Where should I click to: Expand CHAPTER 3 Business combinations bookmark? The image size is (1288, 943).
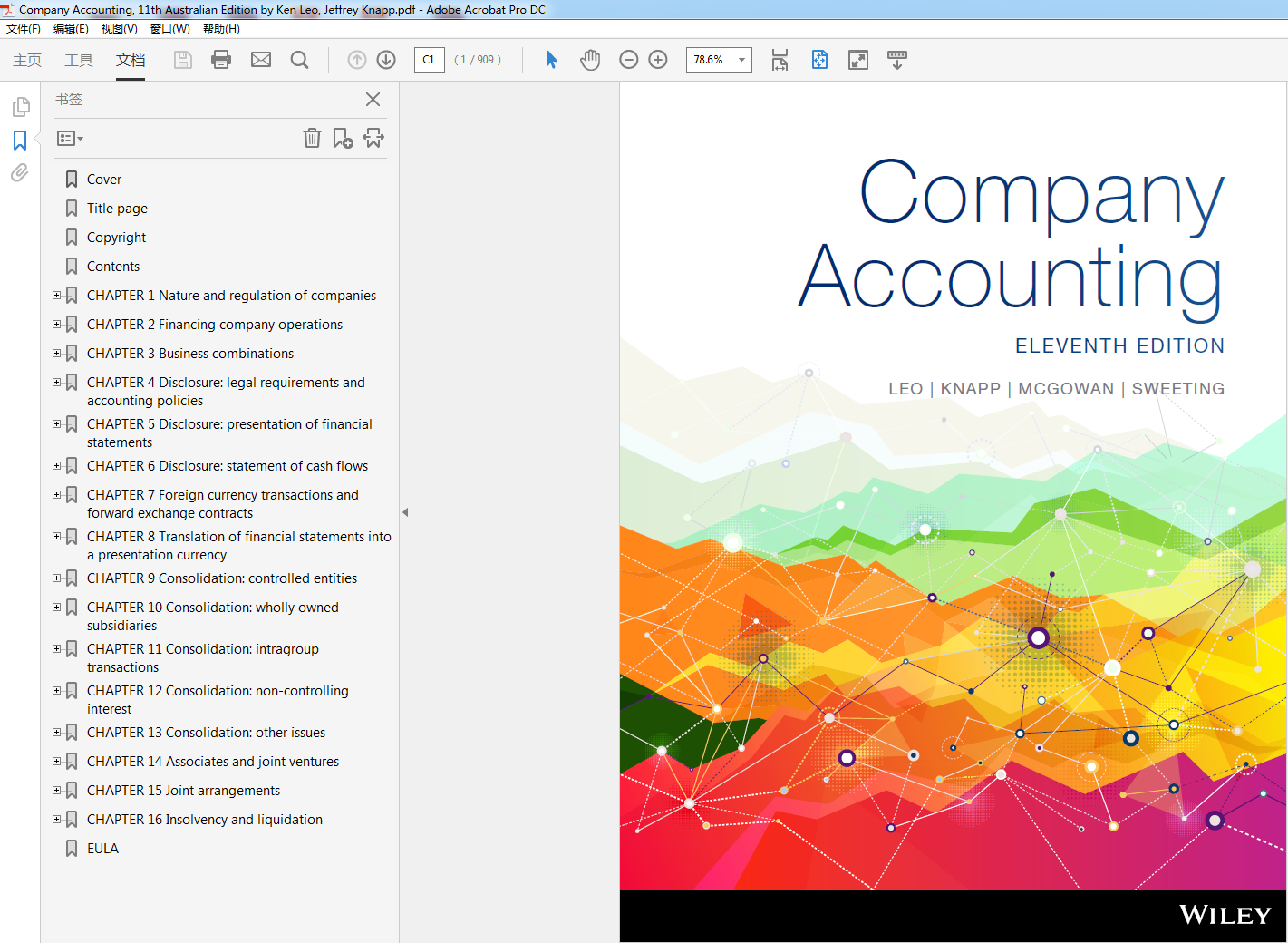56,353
